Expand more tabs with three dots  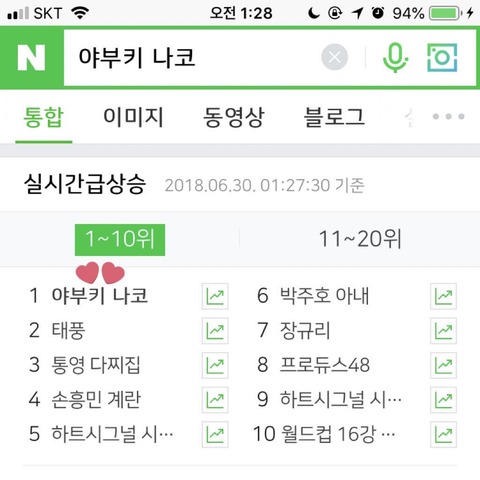click(x=448, y=116)
